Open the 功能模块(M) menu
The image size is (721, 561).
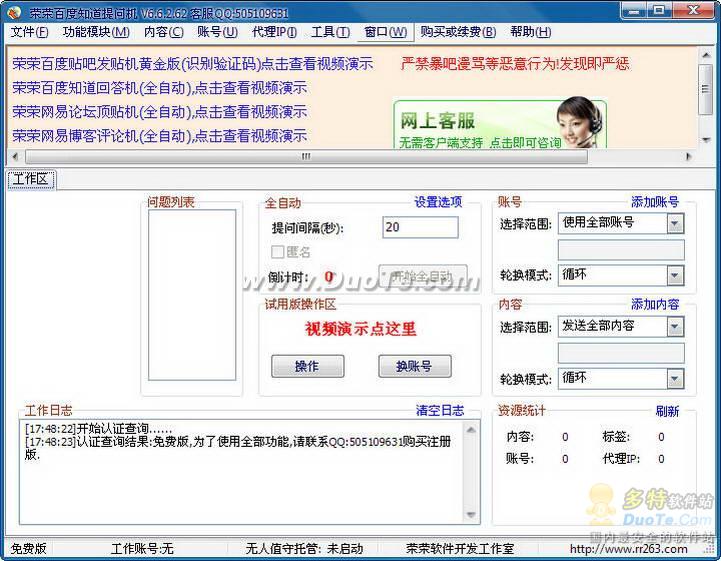tap(96, 32)
